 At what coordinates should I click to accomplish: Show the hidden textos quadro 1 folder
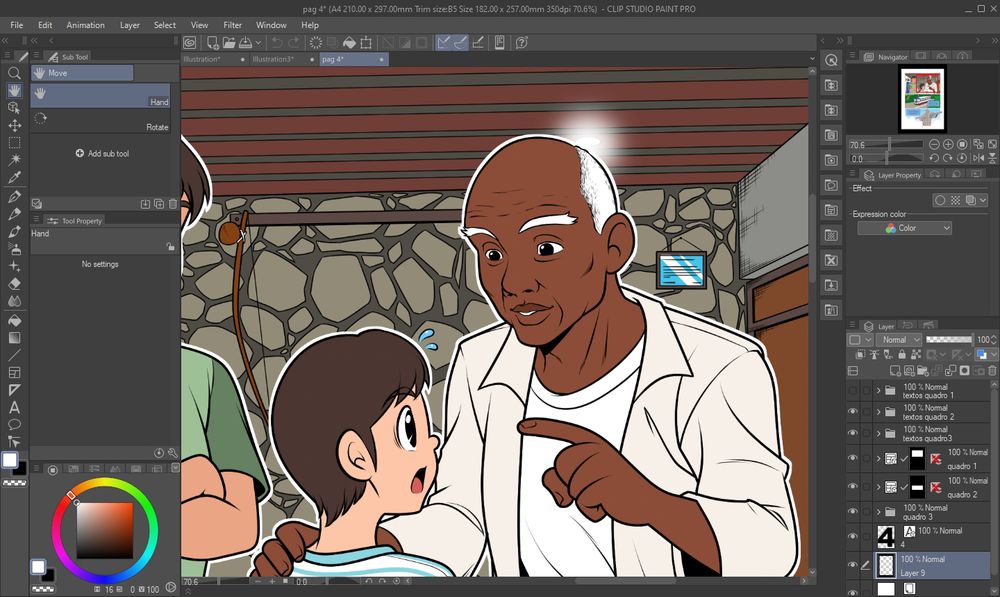852,390
